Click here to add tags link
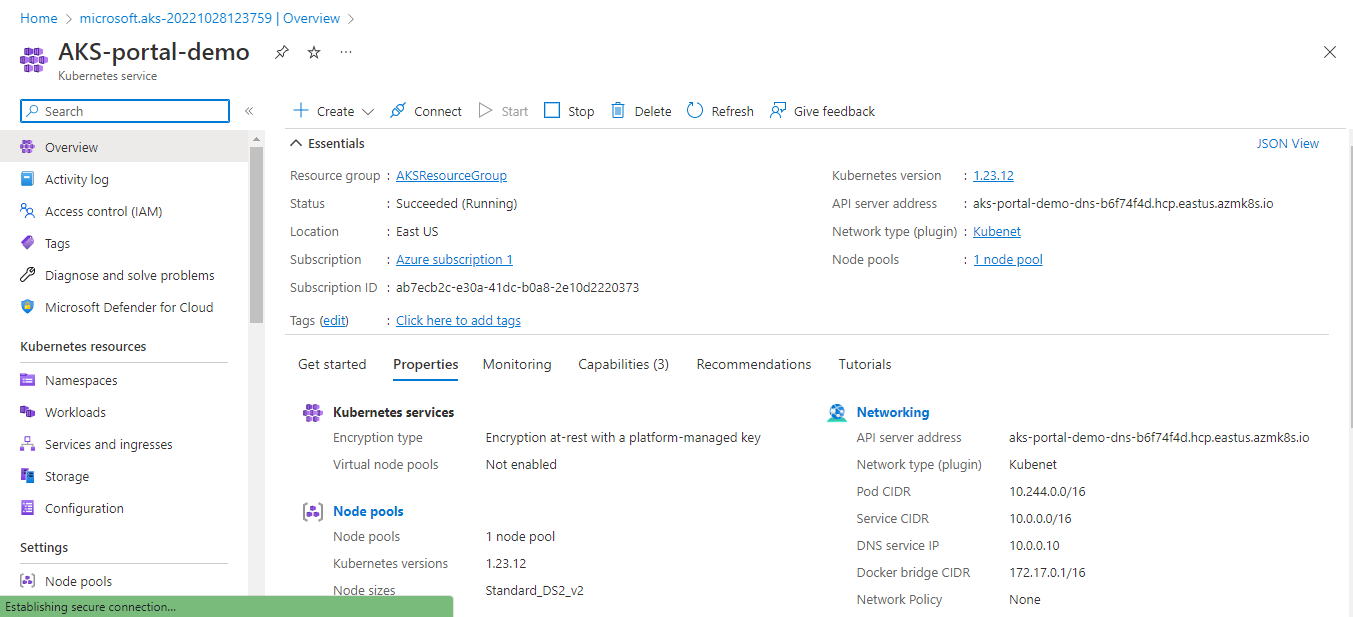 pyautogui.click(x=458, y=321)
